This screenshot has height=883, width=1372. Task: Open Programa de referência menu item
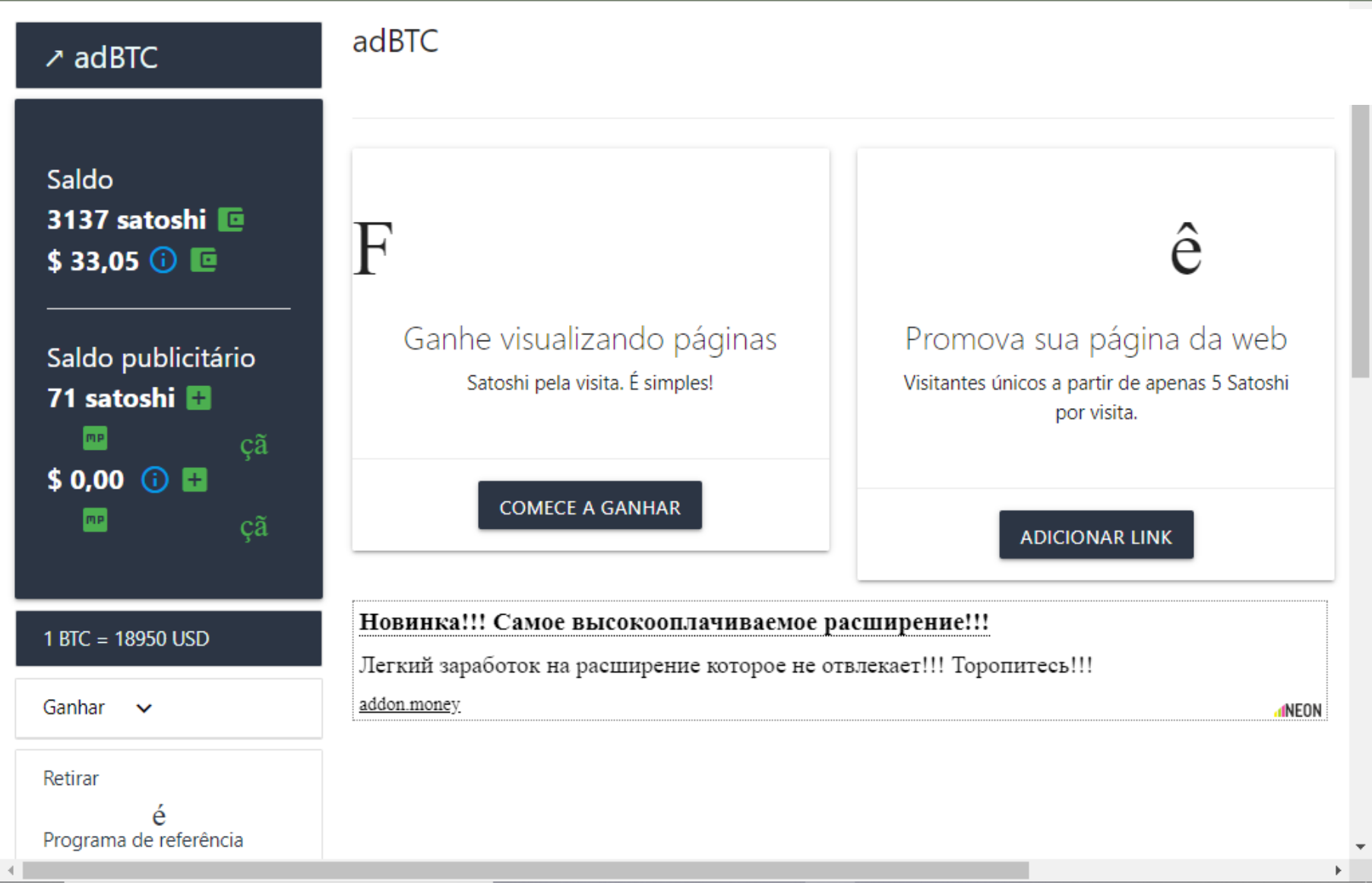[143, 840]
